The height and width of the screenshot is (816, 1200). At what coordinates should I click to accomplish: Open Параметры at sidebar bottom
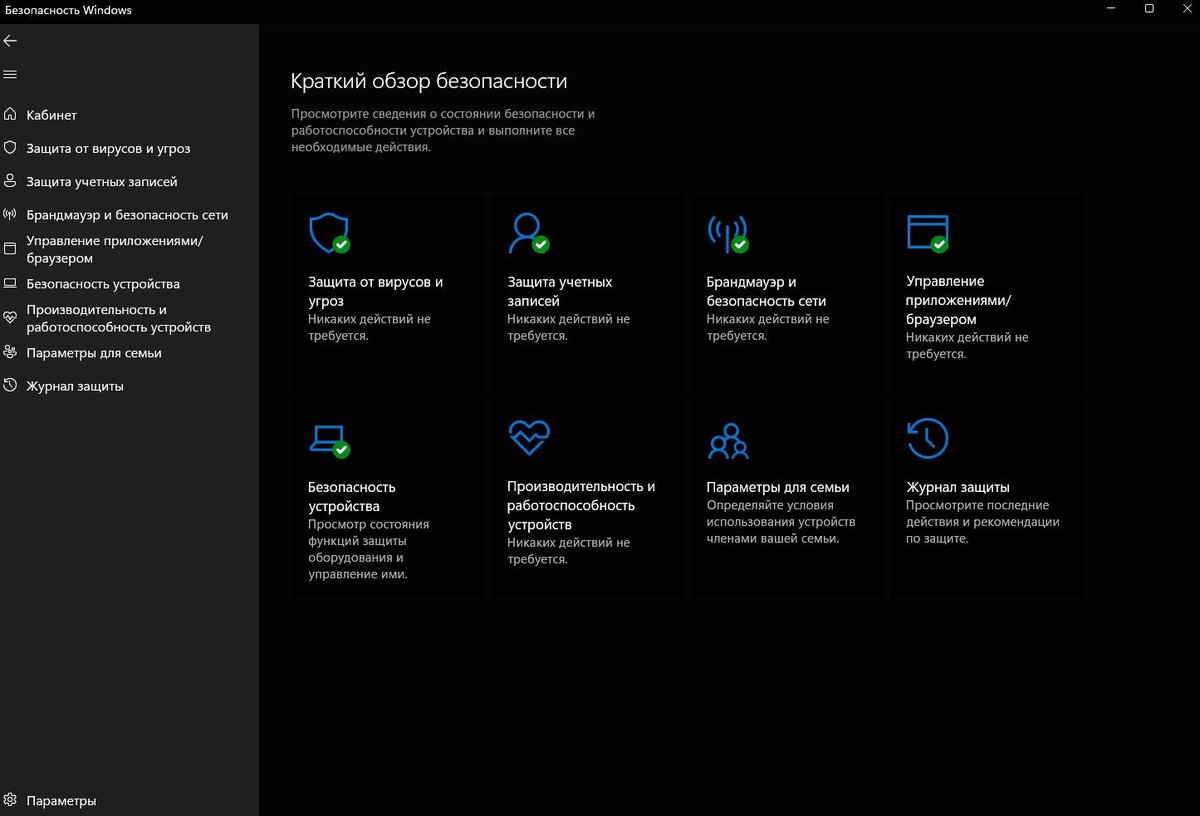[129, 800]
